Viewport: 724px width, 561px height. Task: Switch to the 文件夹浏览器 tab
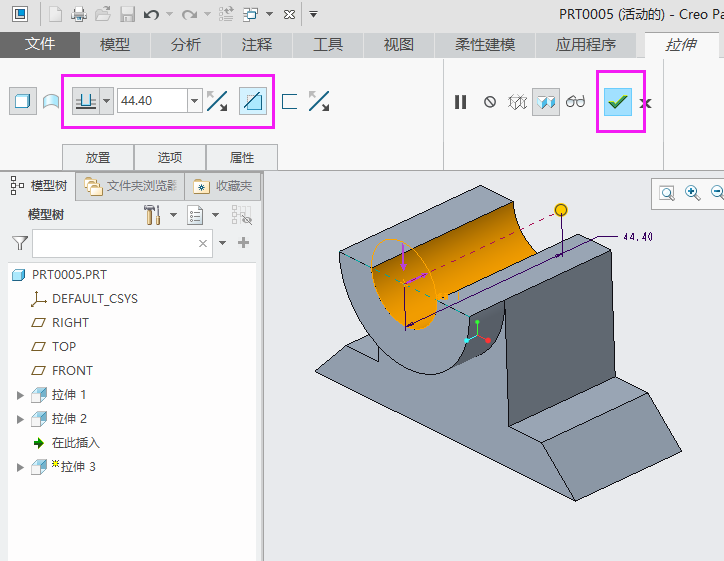pos(131,185)
